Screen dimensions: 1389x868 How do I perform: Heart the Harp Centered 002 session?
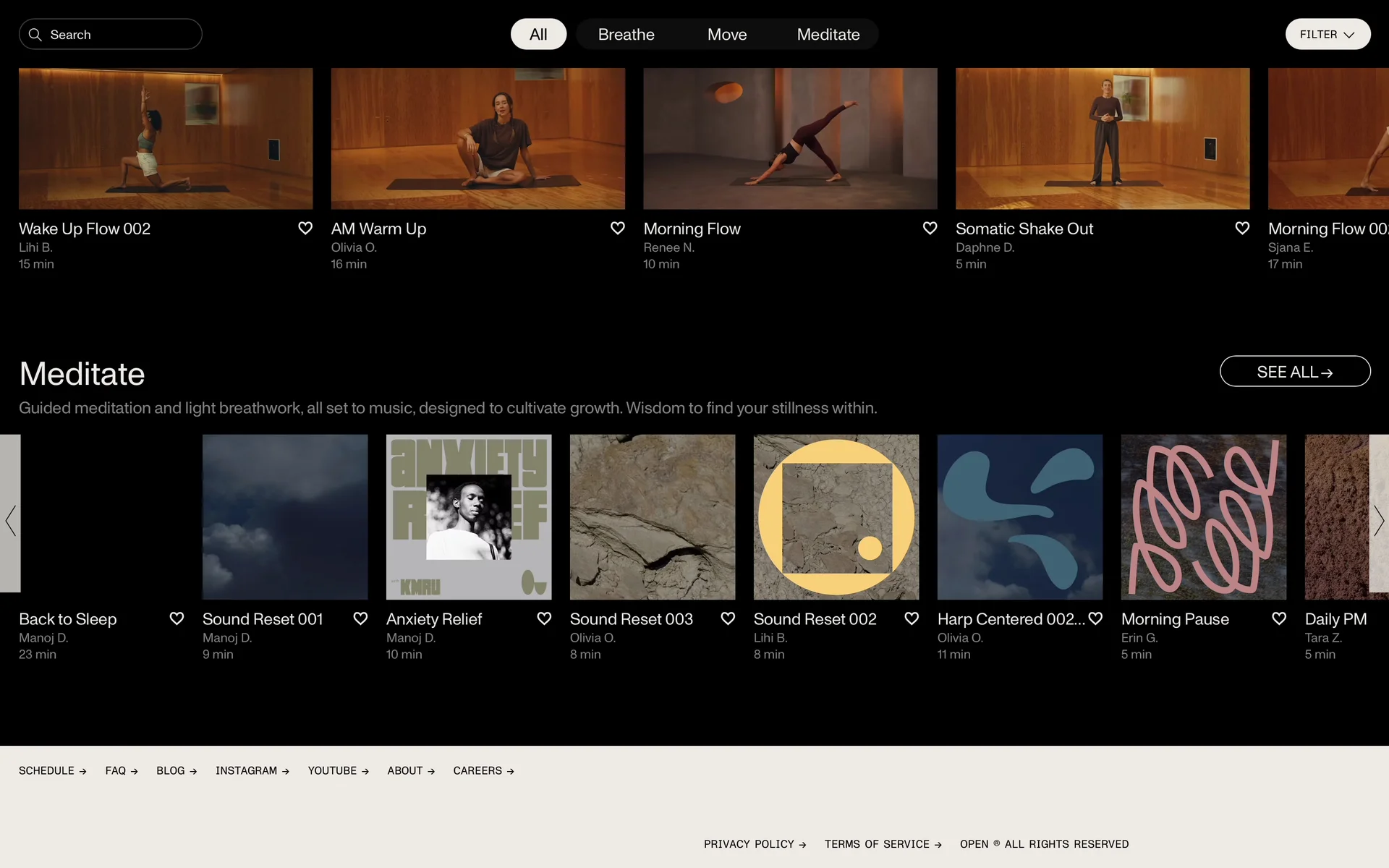coord(1095,618)
